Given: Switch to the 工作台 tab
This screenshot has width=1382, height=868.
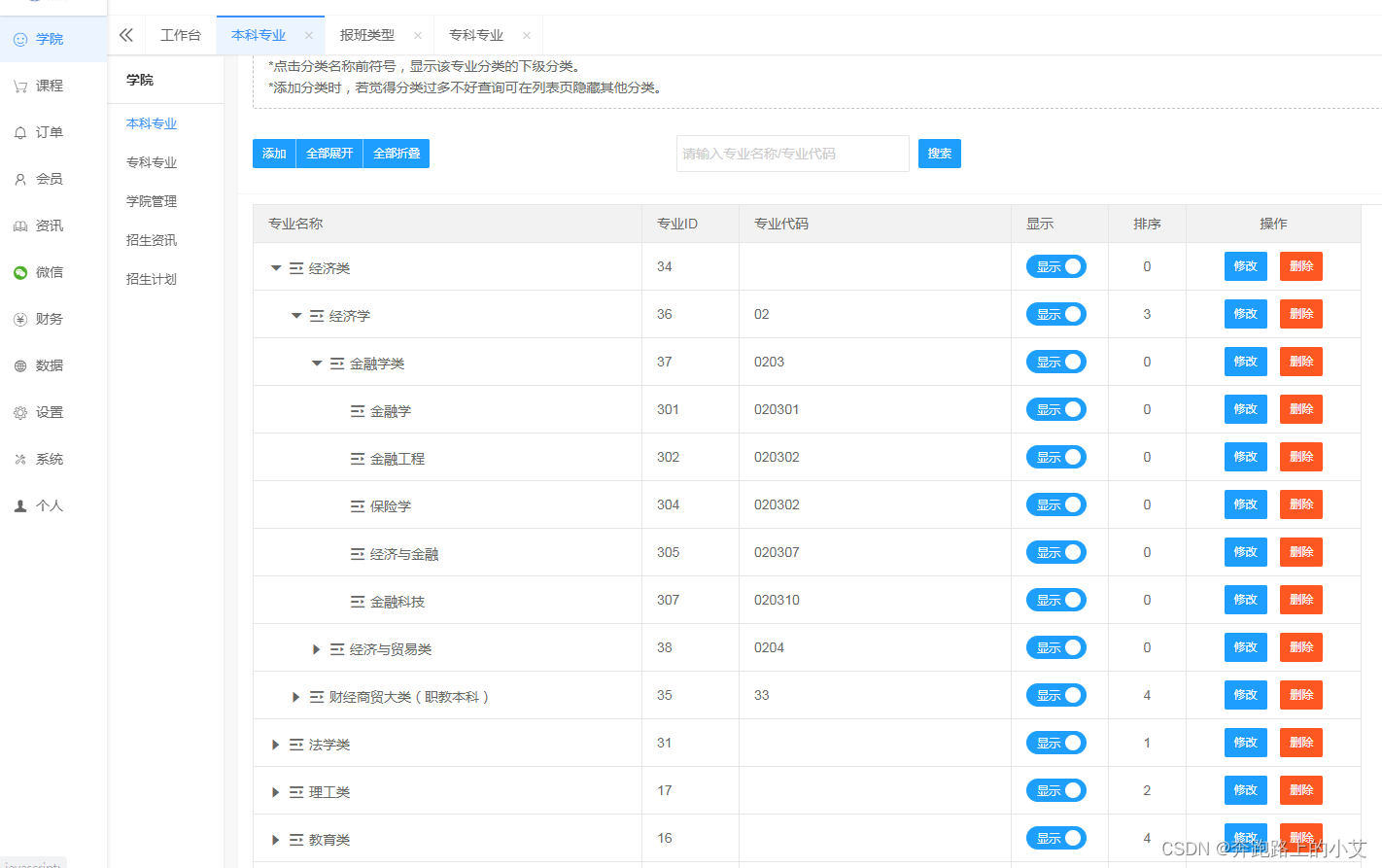Looking at the screenshot, I should 181,35.
